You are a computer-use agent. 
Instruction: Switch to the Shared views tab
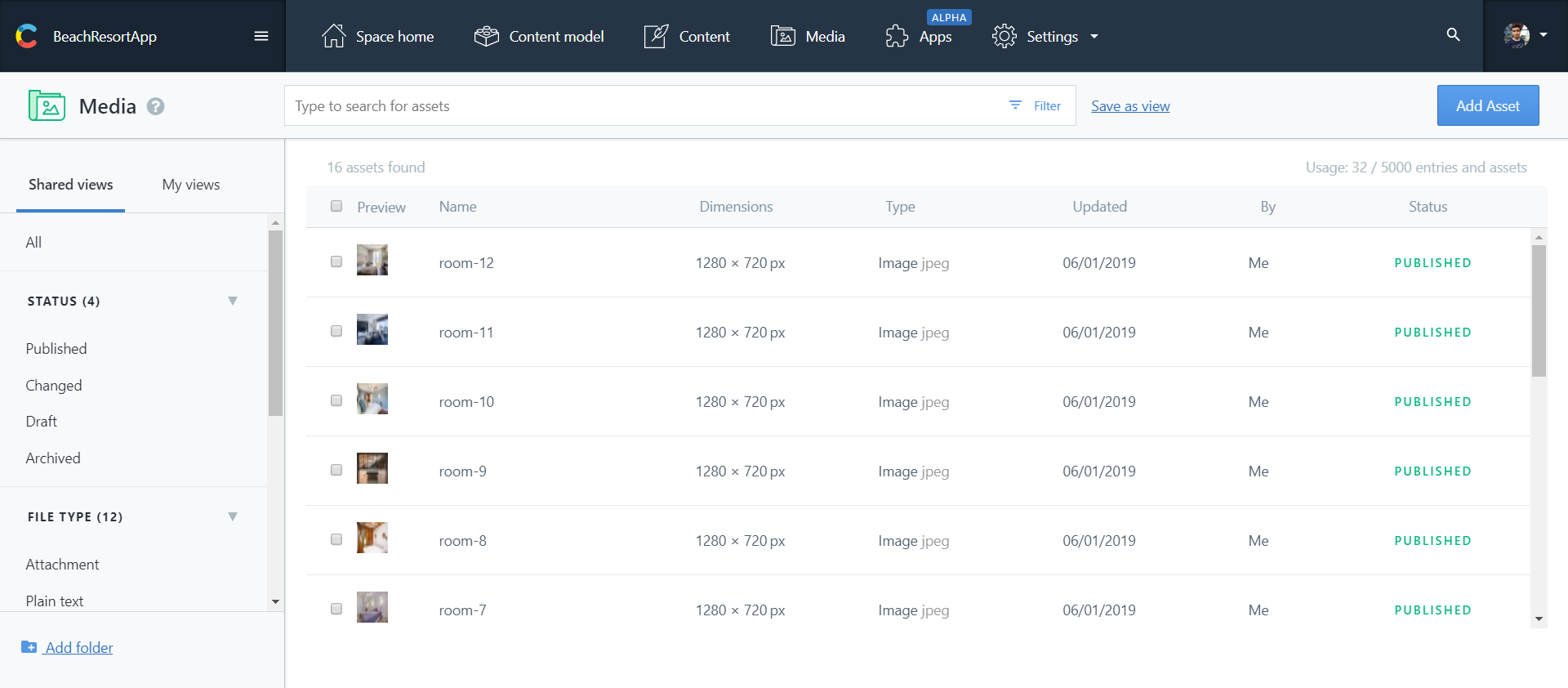click(x=71, y=185)
